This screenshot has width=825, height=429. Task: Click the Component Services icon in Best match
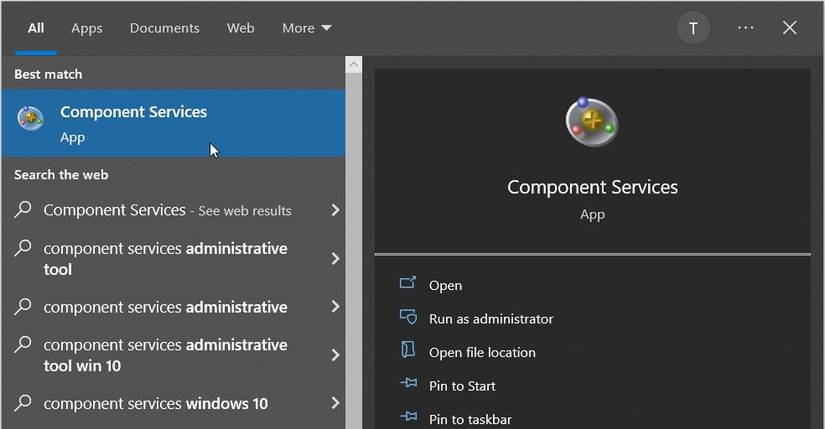click(30, 119)
